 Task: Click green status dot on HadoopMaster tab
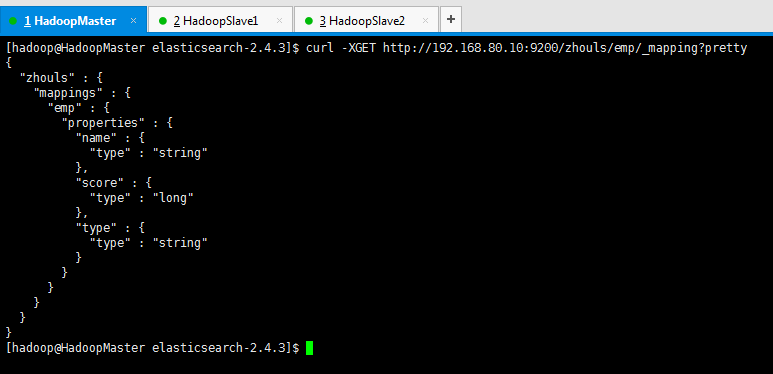tap(13, 21)
